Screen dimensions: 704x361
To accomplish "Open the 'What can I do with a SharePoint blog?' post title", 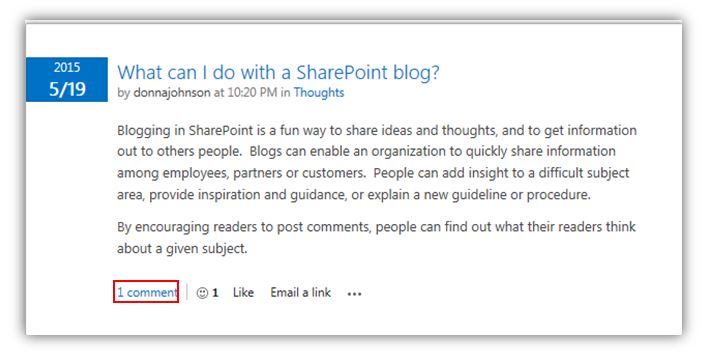I will click(x=278, y=72).
